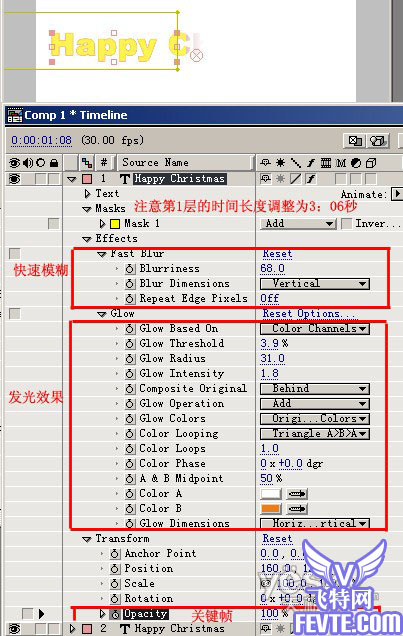
Task: Hide layer 2 Happy Christmas video
Action: [x=14, y=629]
